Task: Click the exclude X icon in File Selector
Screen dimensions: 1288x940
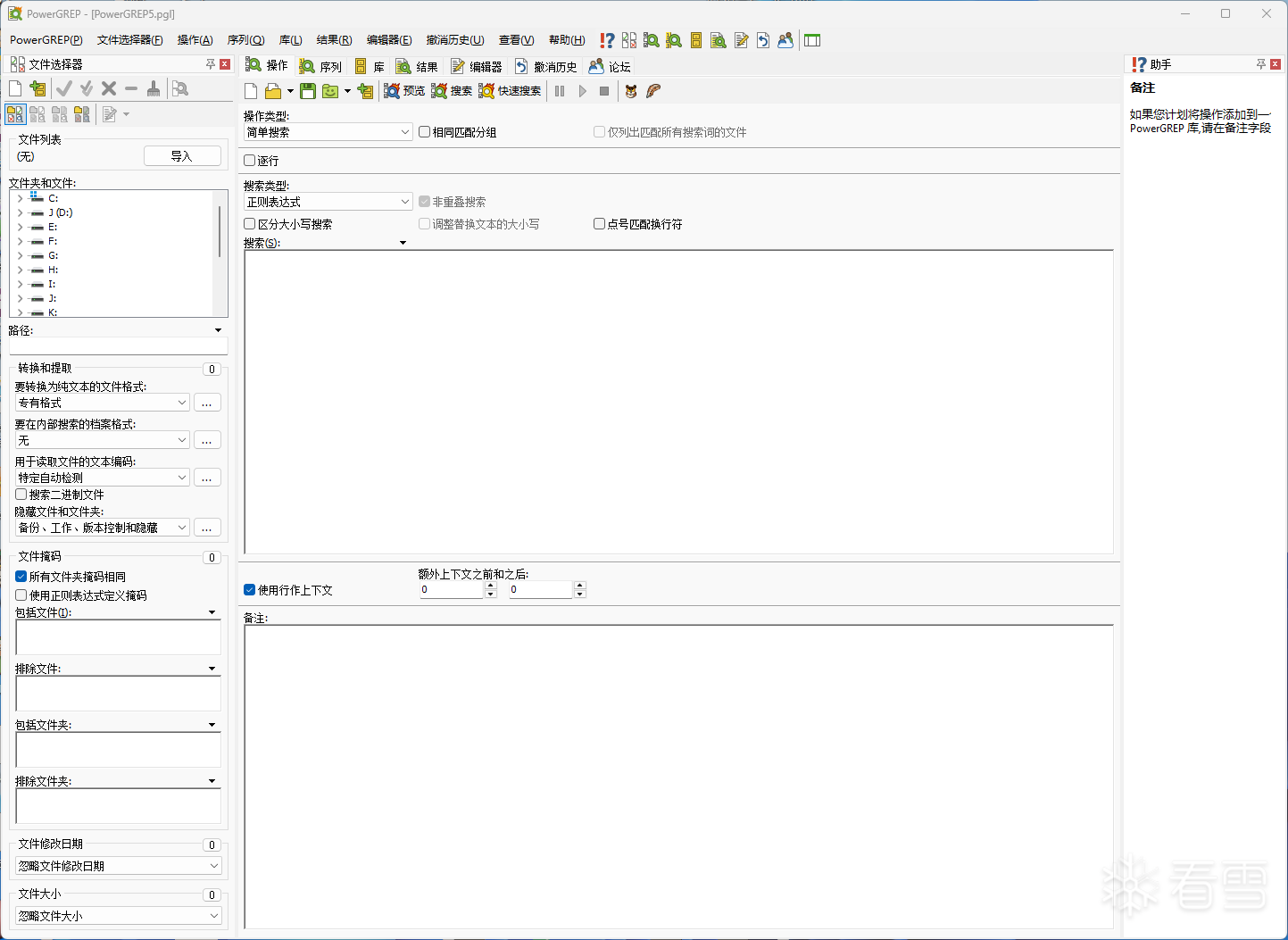Action: click(x=109, y=88)
